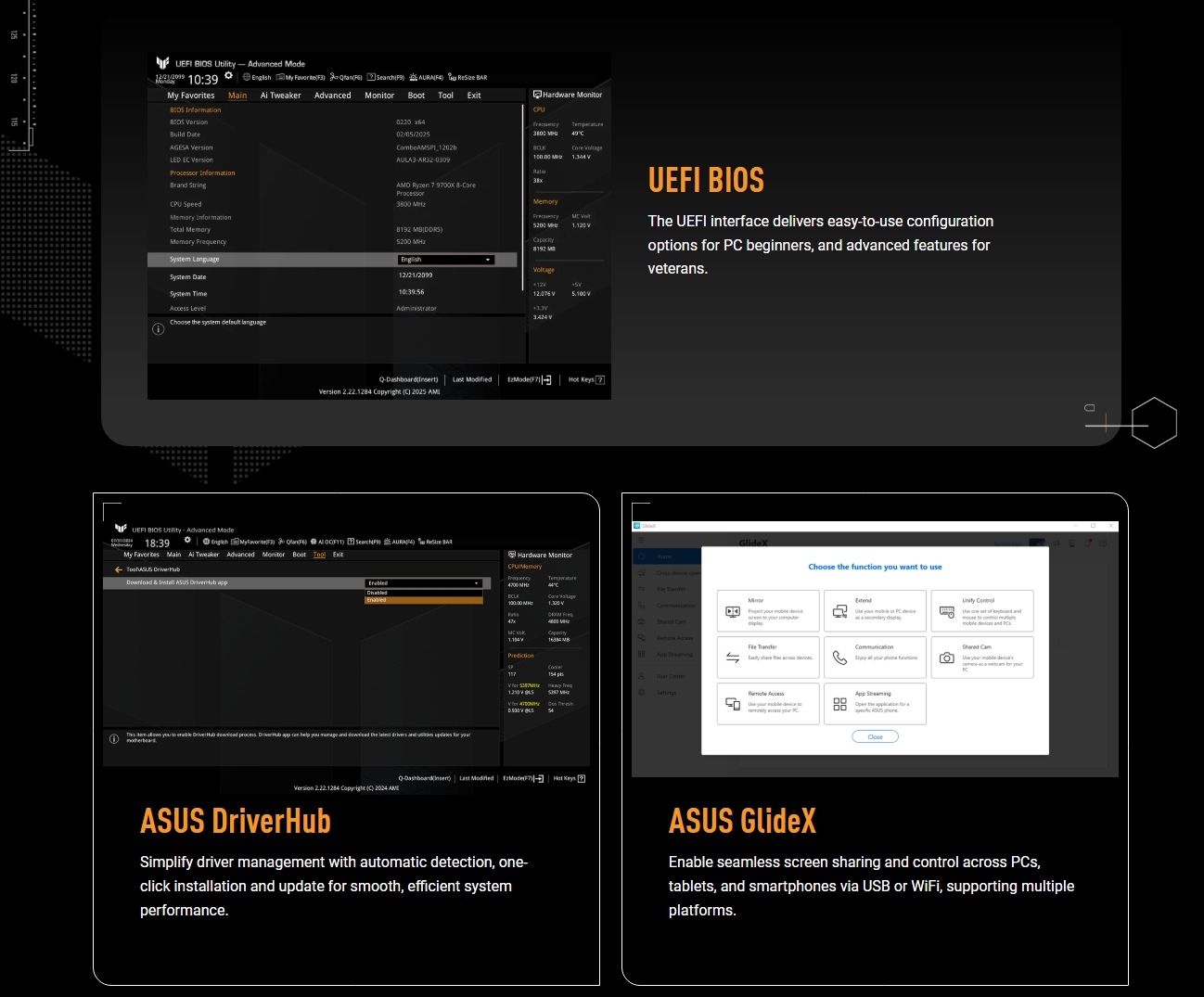Image resolution: width=1204 pixels, height=997 pixels.
Task: Click the Hardware Monitor header in upper BIOS
Action: pos(568,95)
